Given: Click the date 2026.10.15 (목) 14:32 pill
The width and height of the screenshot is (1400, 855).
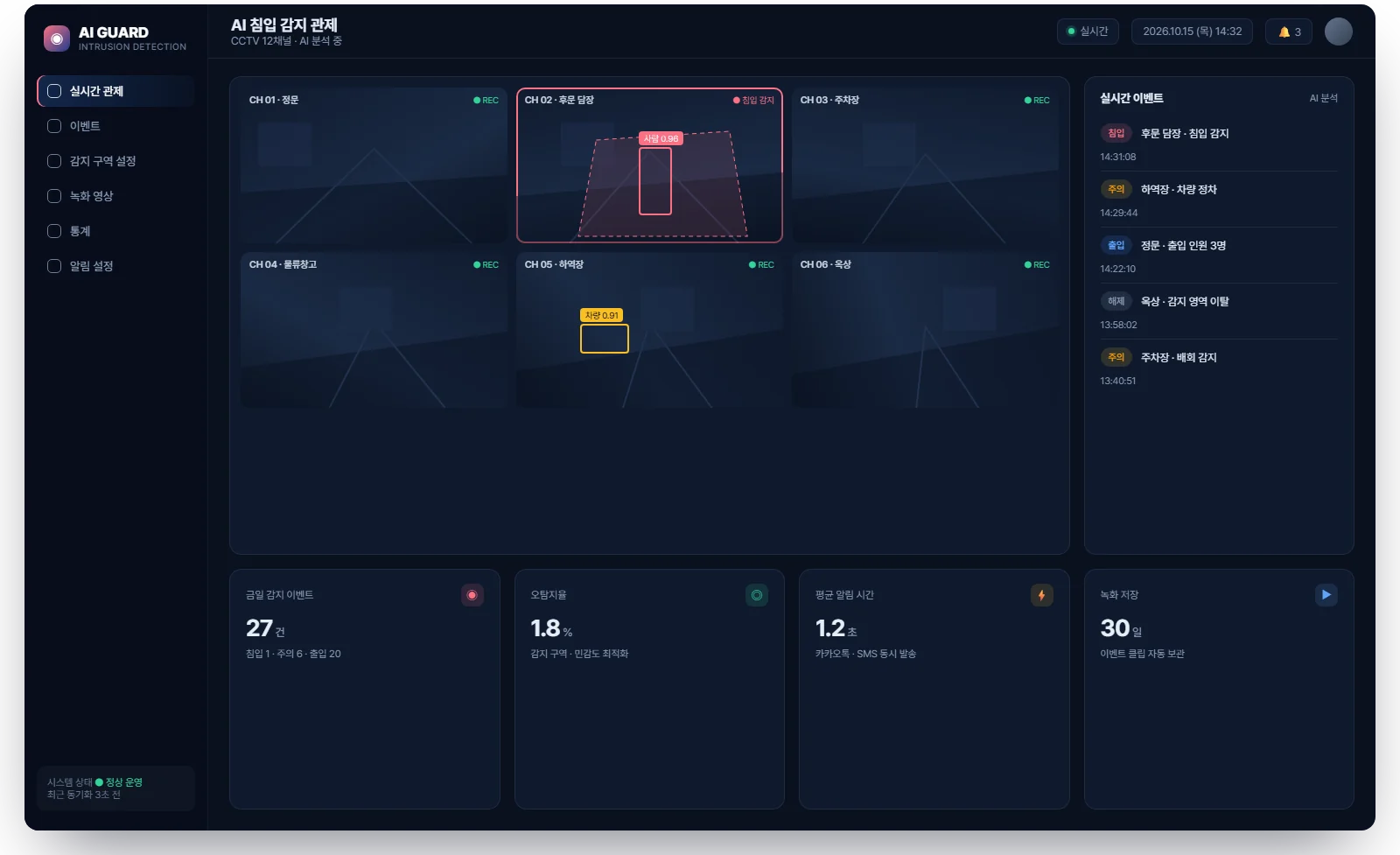Looking at the screenshot, I should point(1192,32).
